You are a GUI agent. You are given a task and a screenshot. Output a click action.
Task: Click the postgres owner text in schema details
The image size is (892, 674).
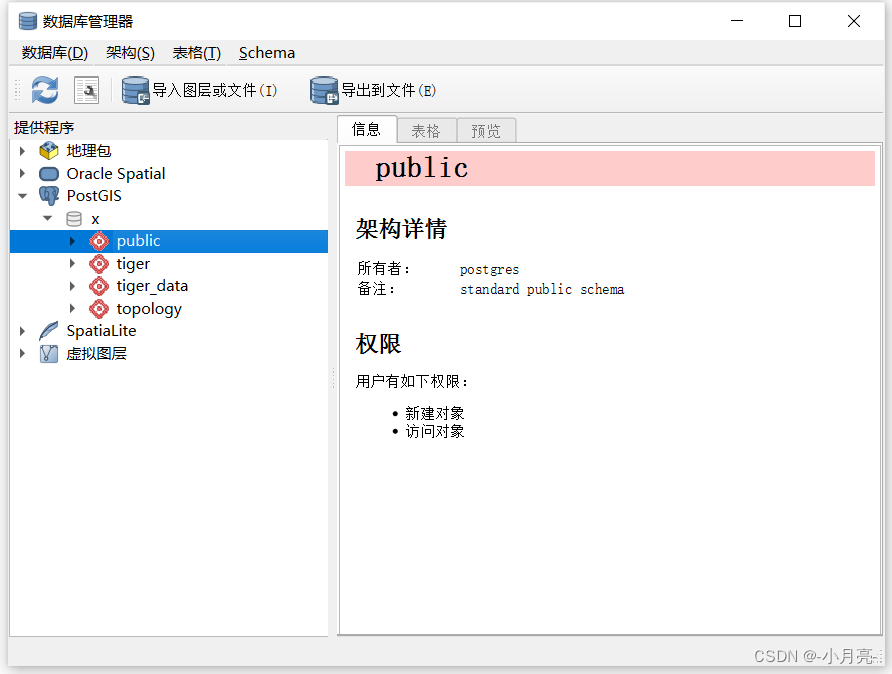488,269
